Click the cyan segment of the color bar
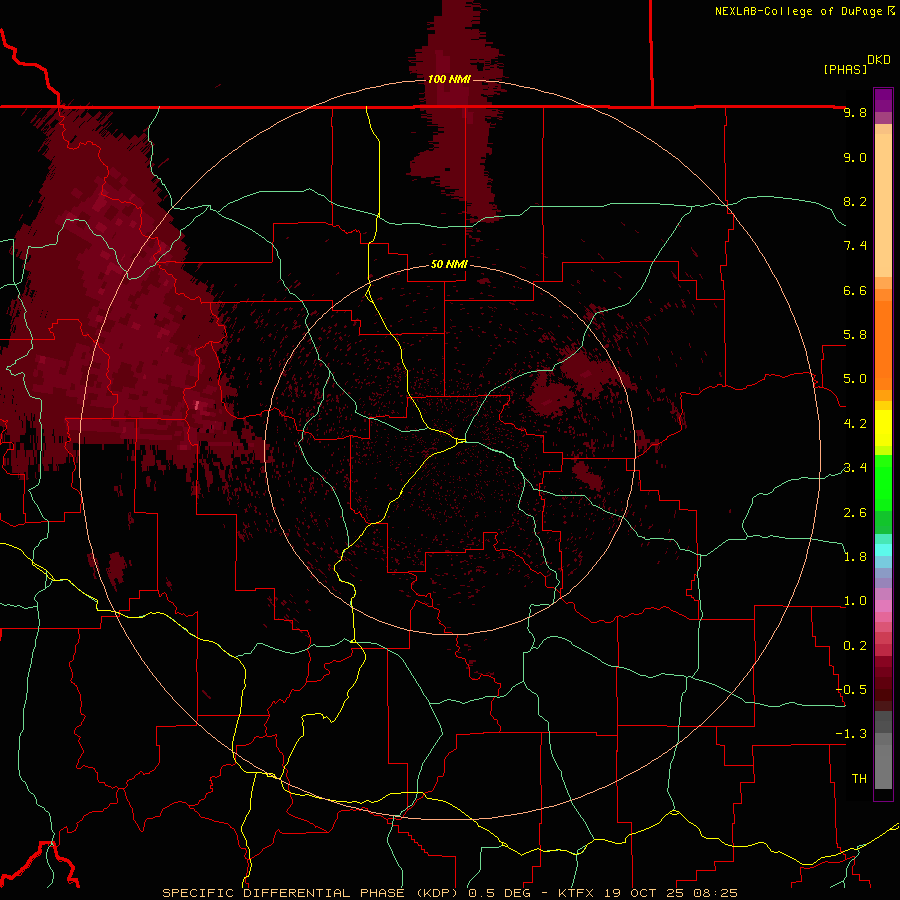Screen dimensions: 900x900 (x=883, y=550)
